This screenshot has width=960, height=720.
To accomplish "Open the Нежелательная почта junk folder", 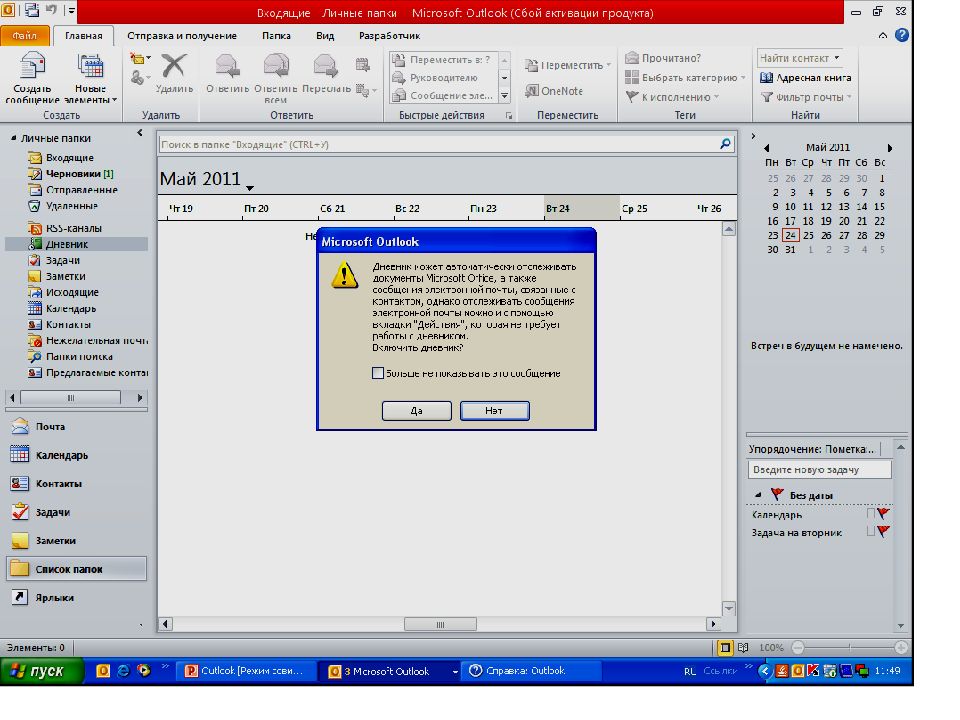I will click(x=88, y=340).
